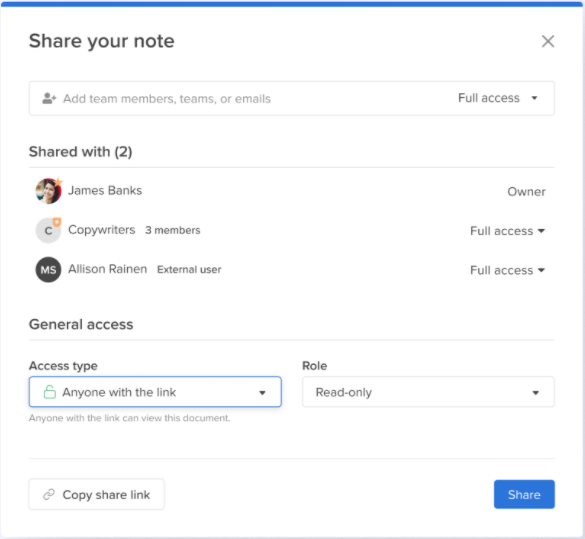Click the General access heading
585x539 pixels.
pyautogui.click(x=81, y=325)
